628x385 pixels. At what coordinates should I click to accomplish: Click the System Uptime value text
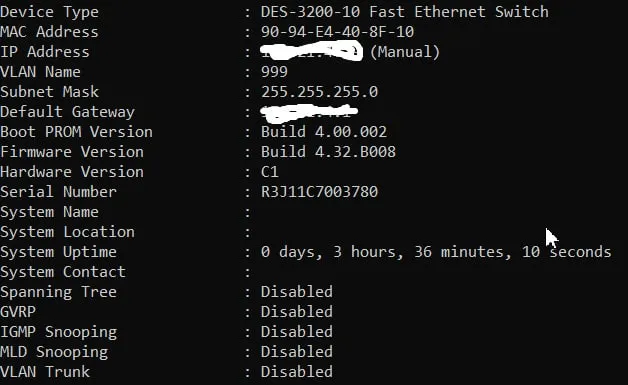(x=436, y=252)
